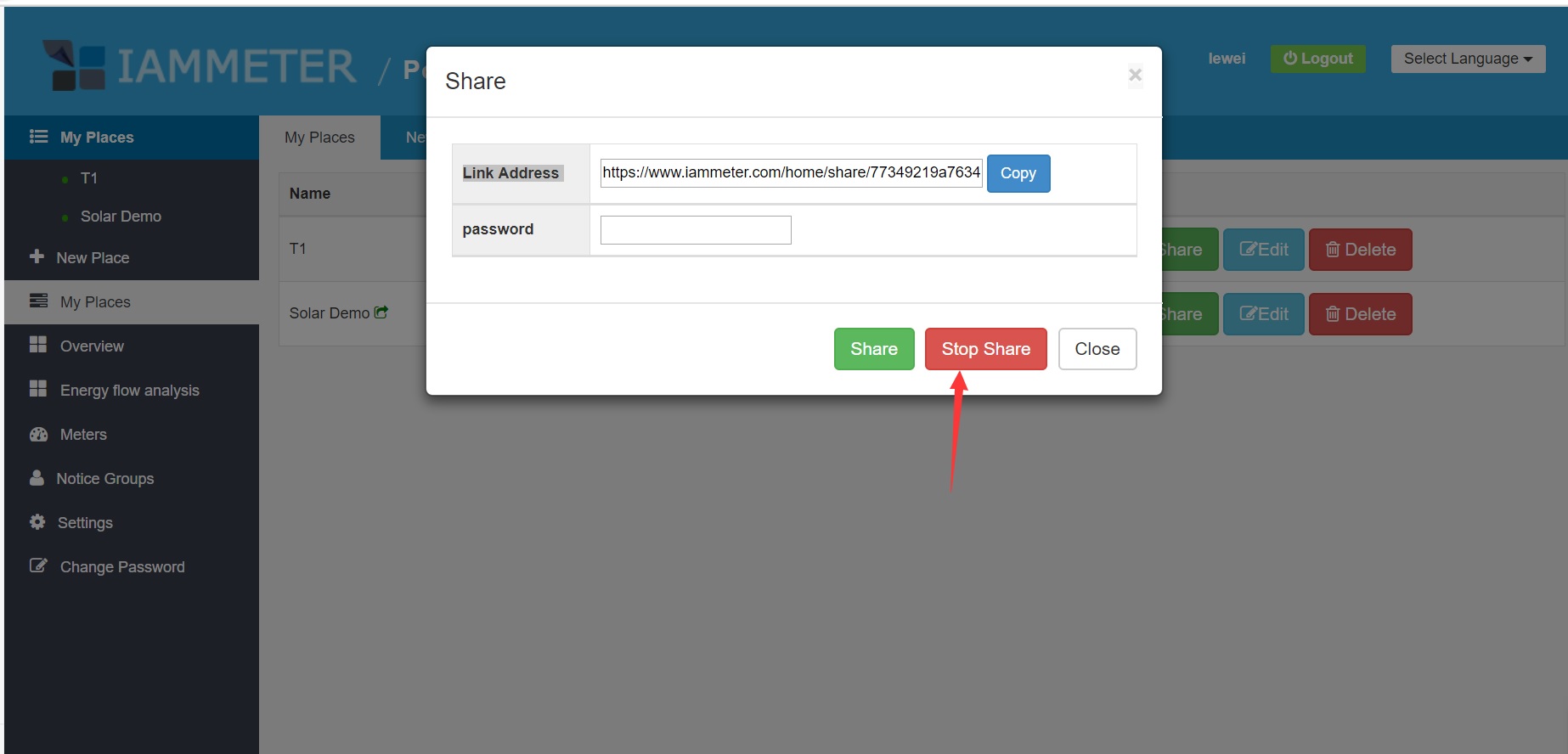Select T1 place in sidebar tree
This screenshot has width=1568, height=754.
(x=88, y=178)
